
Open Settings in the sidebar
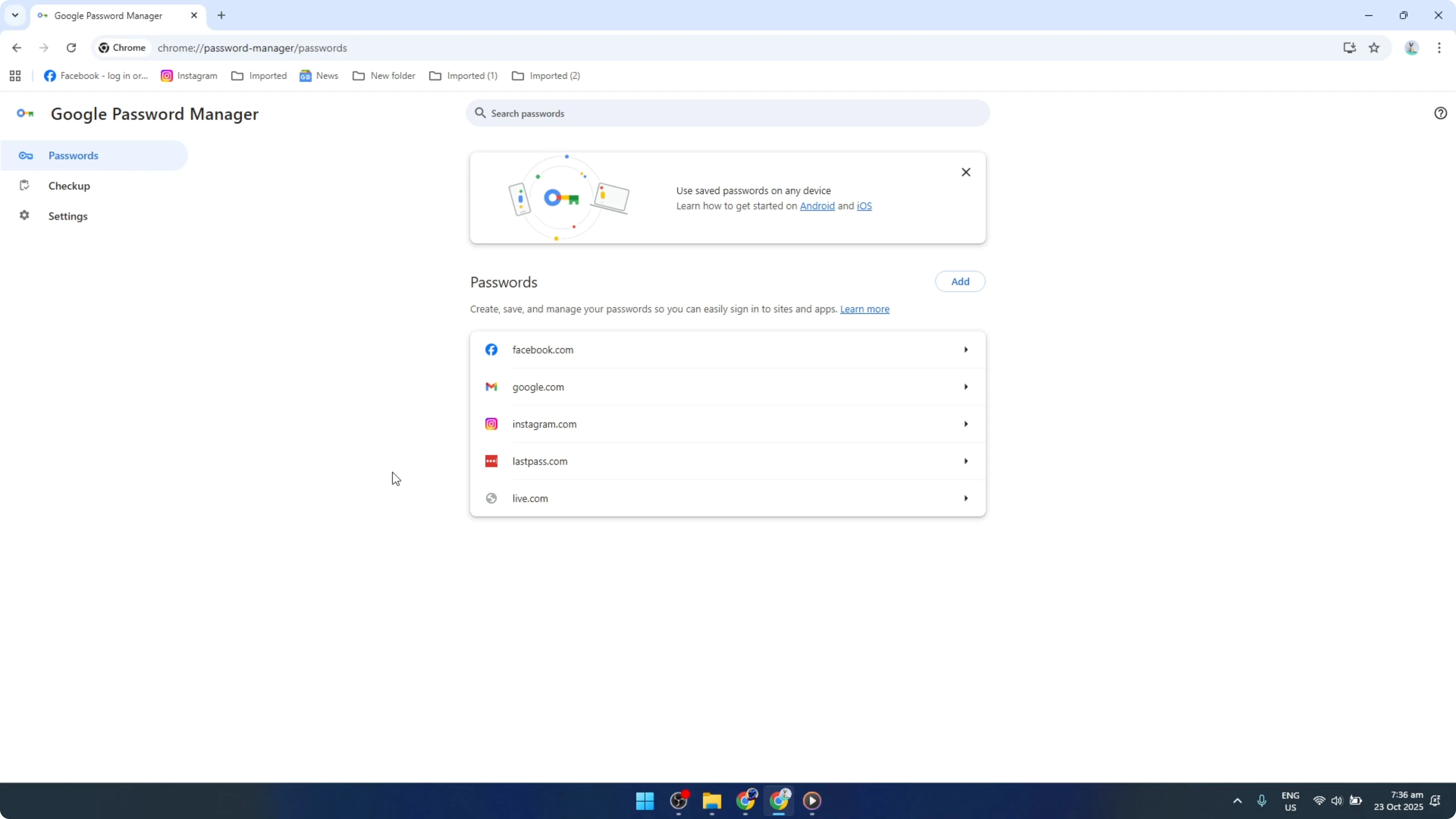point(94,216)
